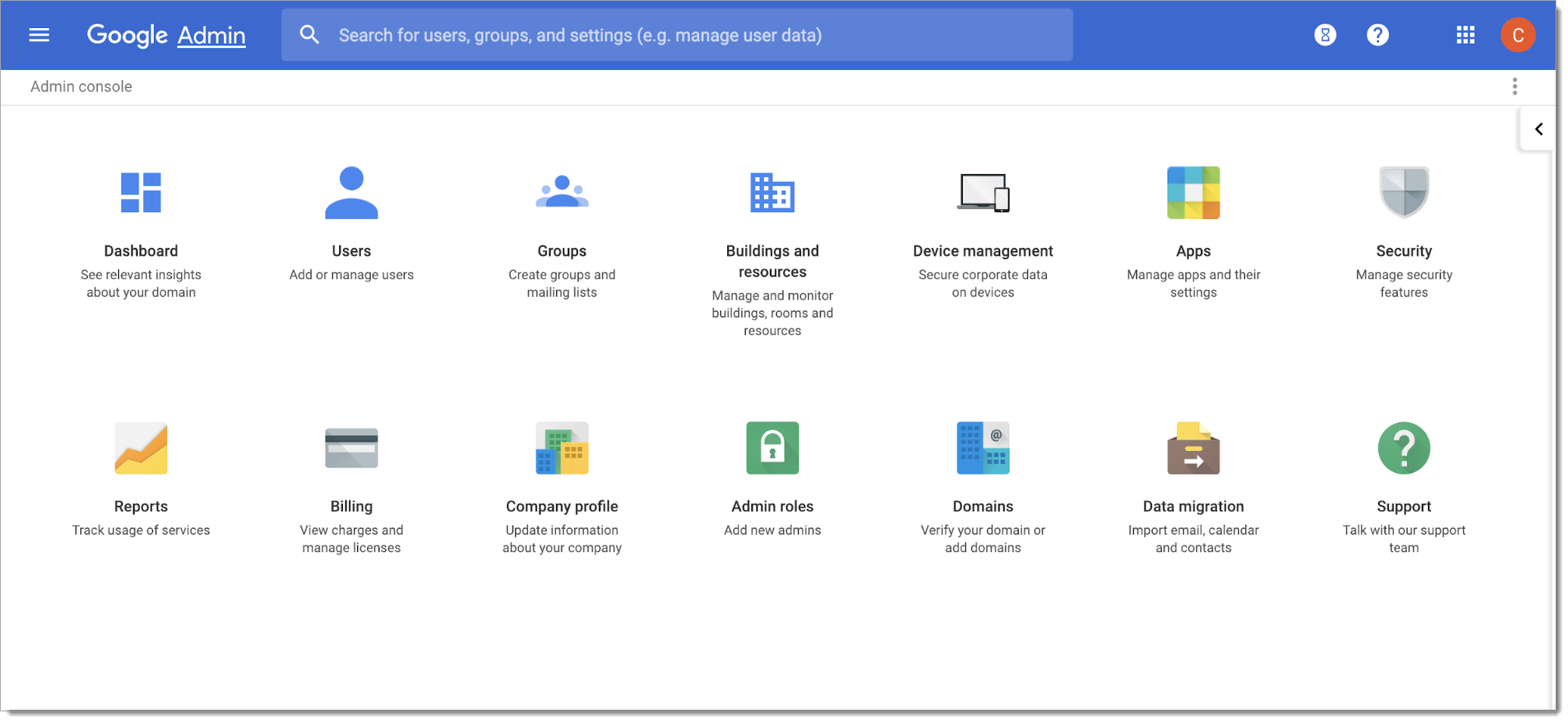Click the Domains title text

point(983,506)
